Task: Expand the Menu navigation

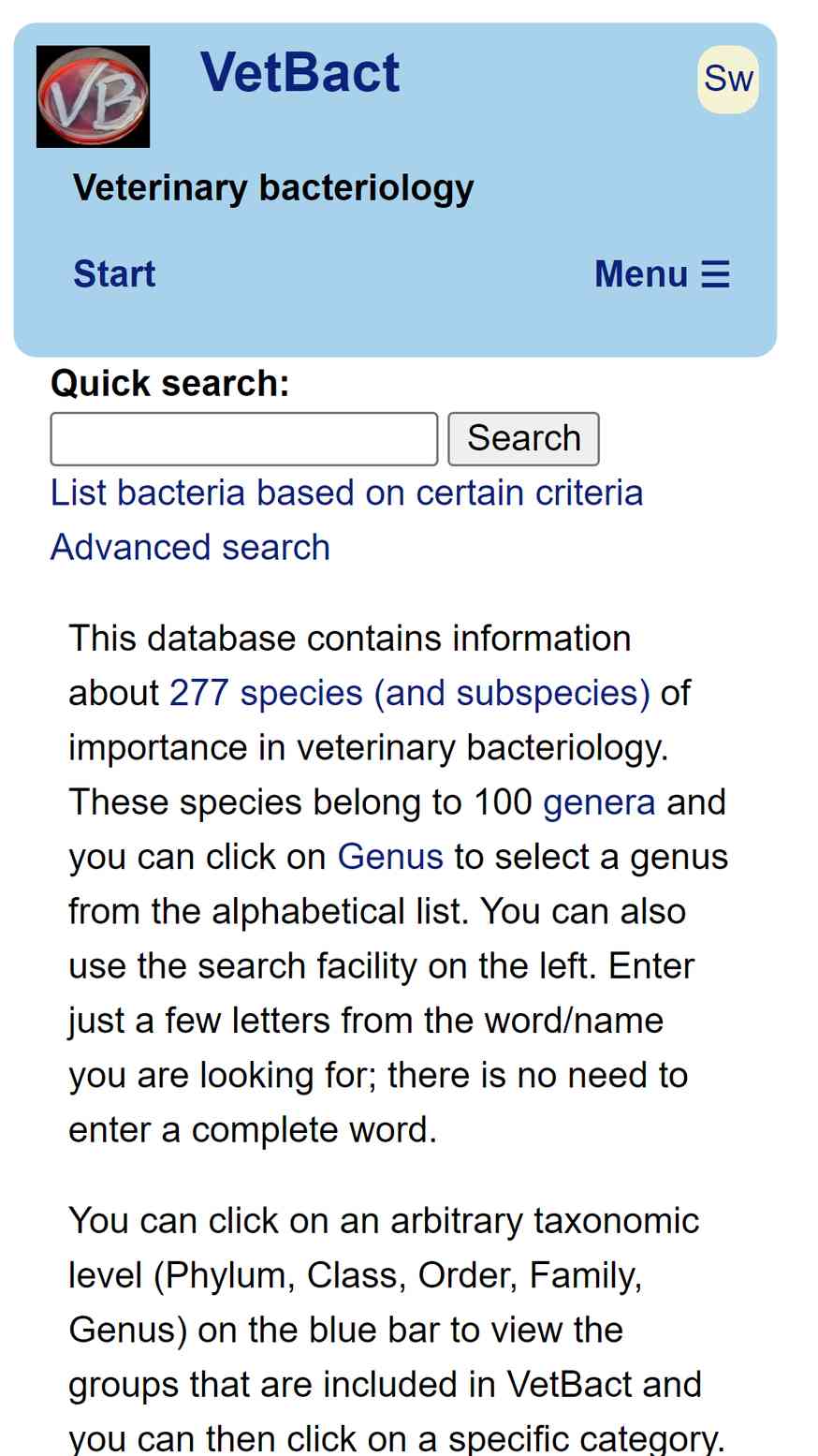Action: coord(662,274)
